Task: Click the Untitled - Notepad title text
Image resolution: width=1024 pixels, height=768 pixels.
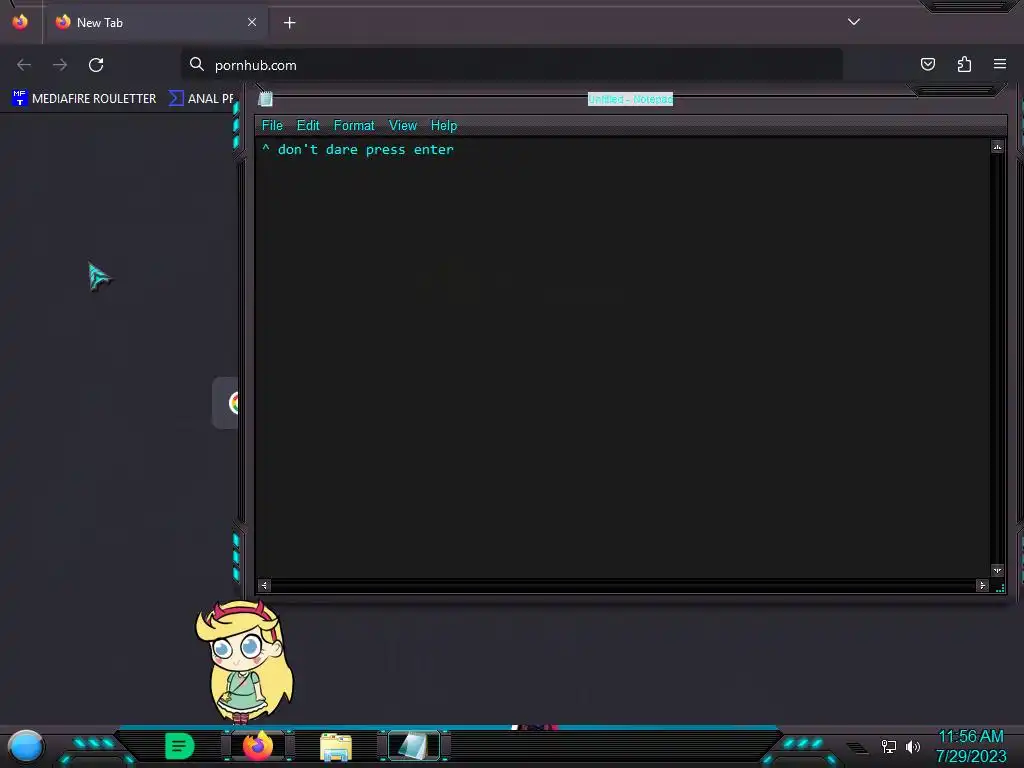Action: point(630,99)
